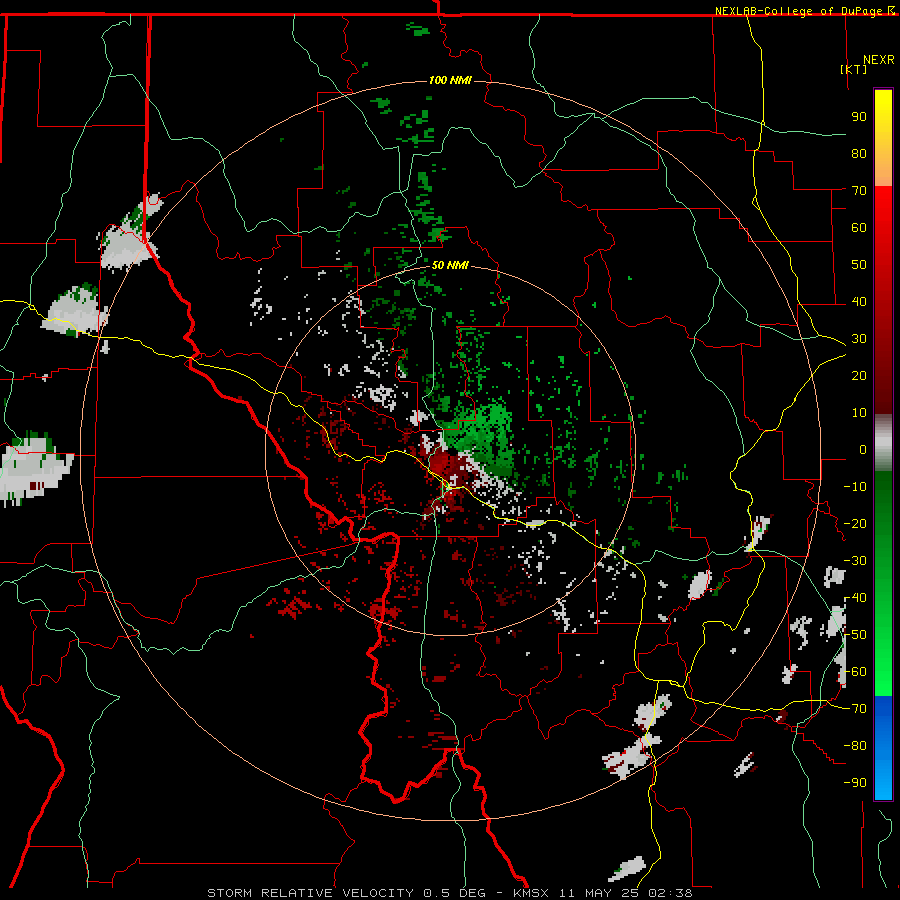Click the 10 value on the velocity scale
Screen dimensions: 900x900
point(859,413)
